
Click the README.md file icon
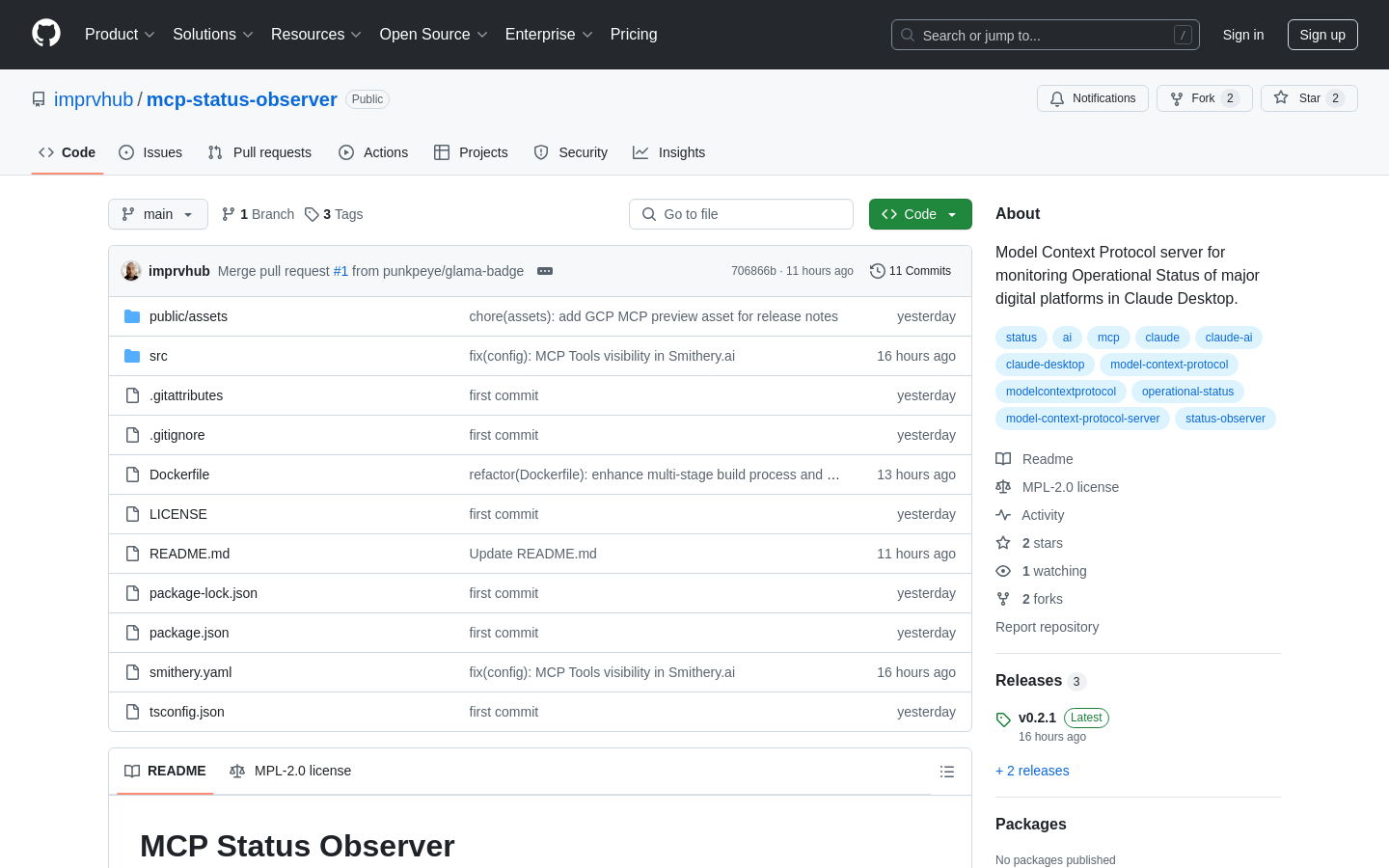132,554
